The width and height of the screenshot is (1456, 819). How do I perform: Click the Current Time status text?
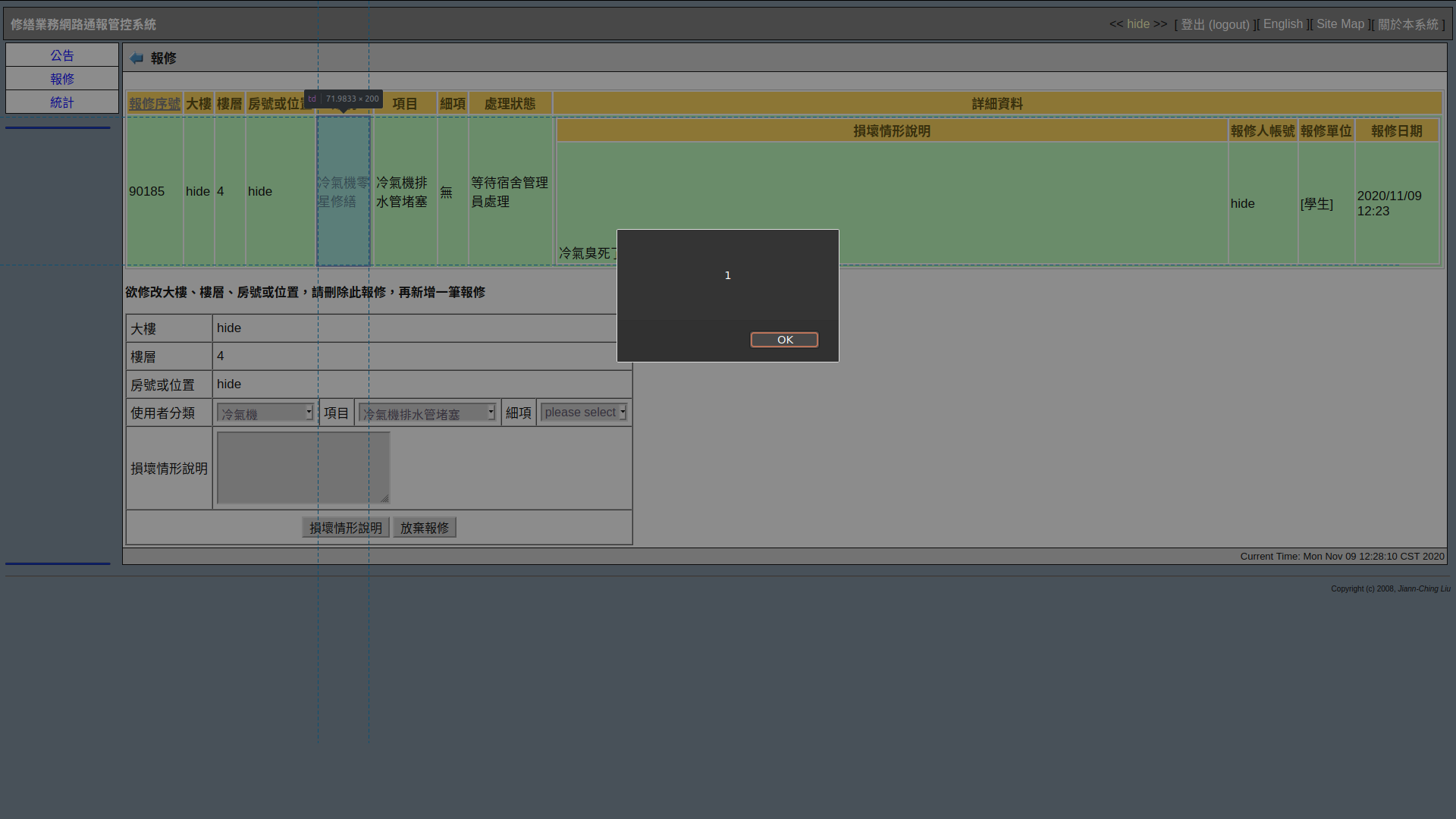point(1342,557)
